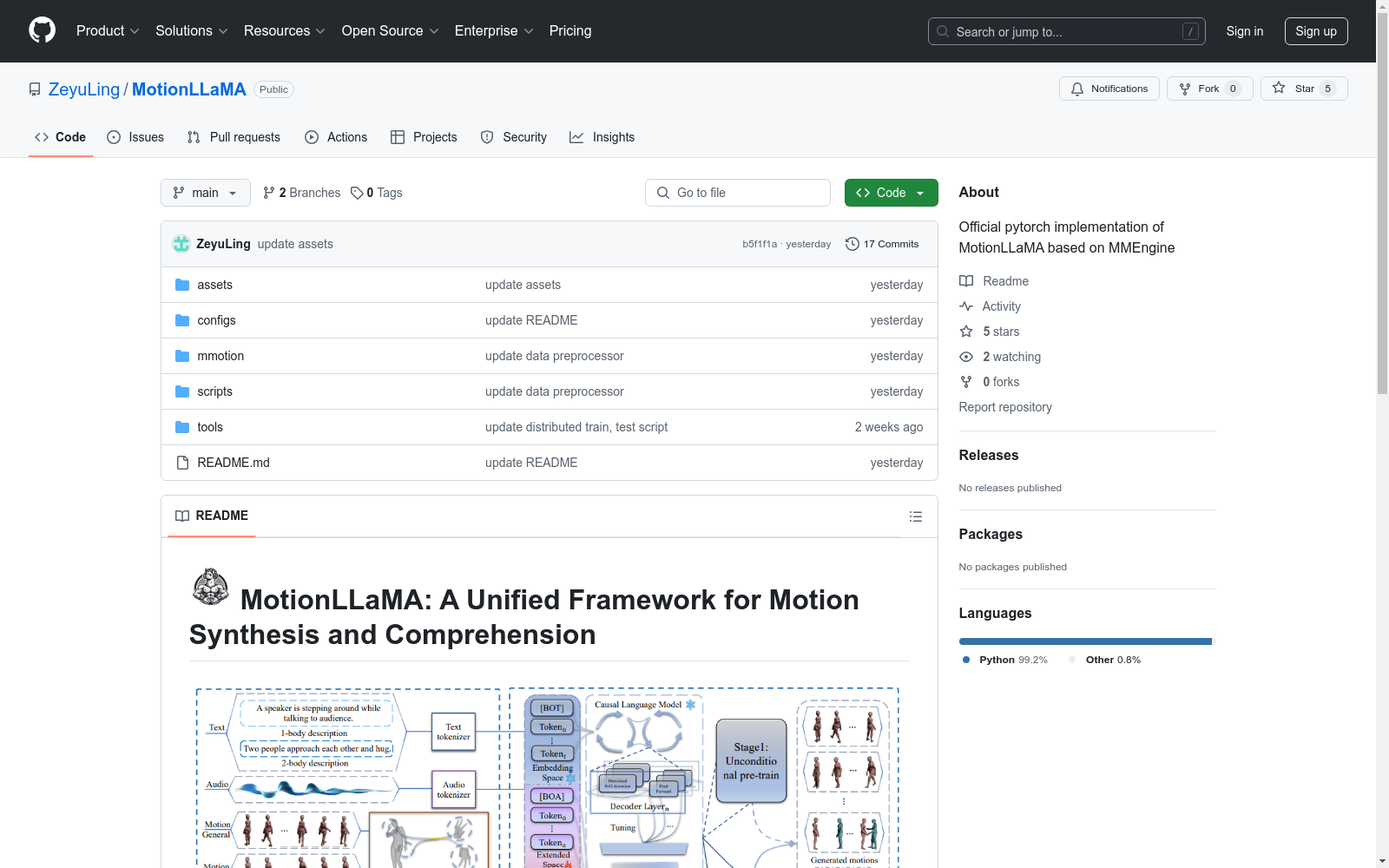The width and height of the screenshot is (1389, 868).
Task: Open the scripts folder icon
Action: [182, 391]
